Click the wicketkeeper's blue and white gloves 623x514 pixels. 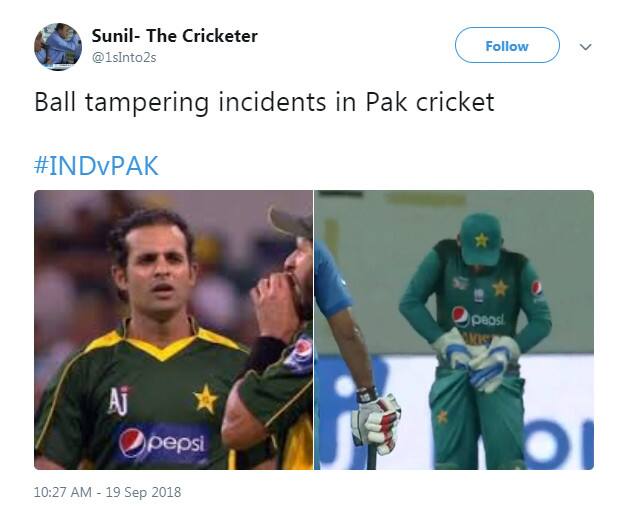point(477,359)
